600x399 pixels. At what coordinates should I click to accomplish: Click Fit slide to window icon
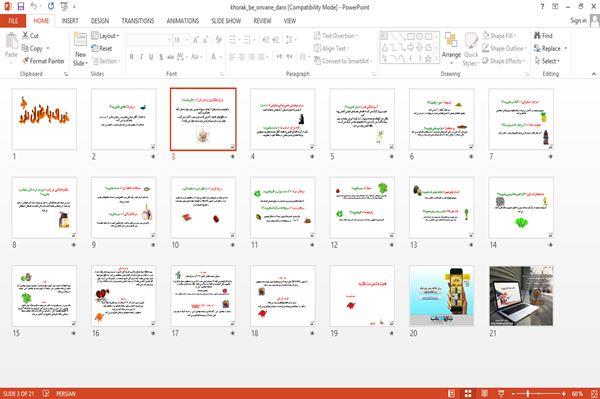594,394
